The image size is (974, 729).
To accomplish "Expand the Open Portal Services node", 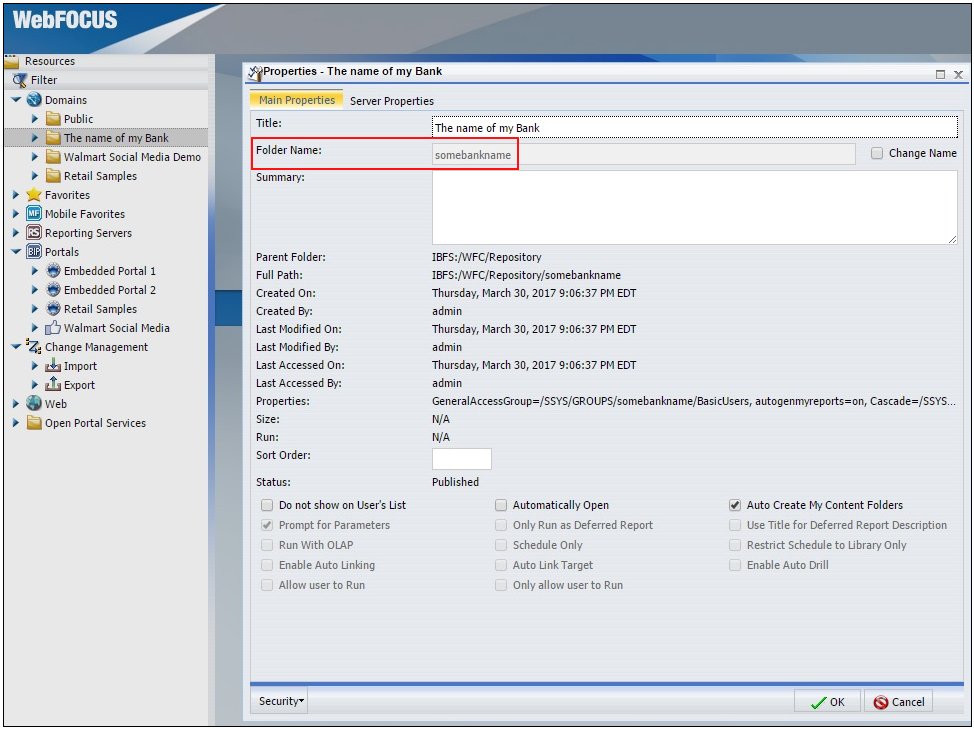I will click(x=16, y=422).
